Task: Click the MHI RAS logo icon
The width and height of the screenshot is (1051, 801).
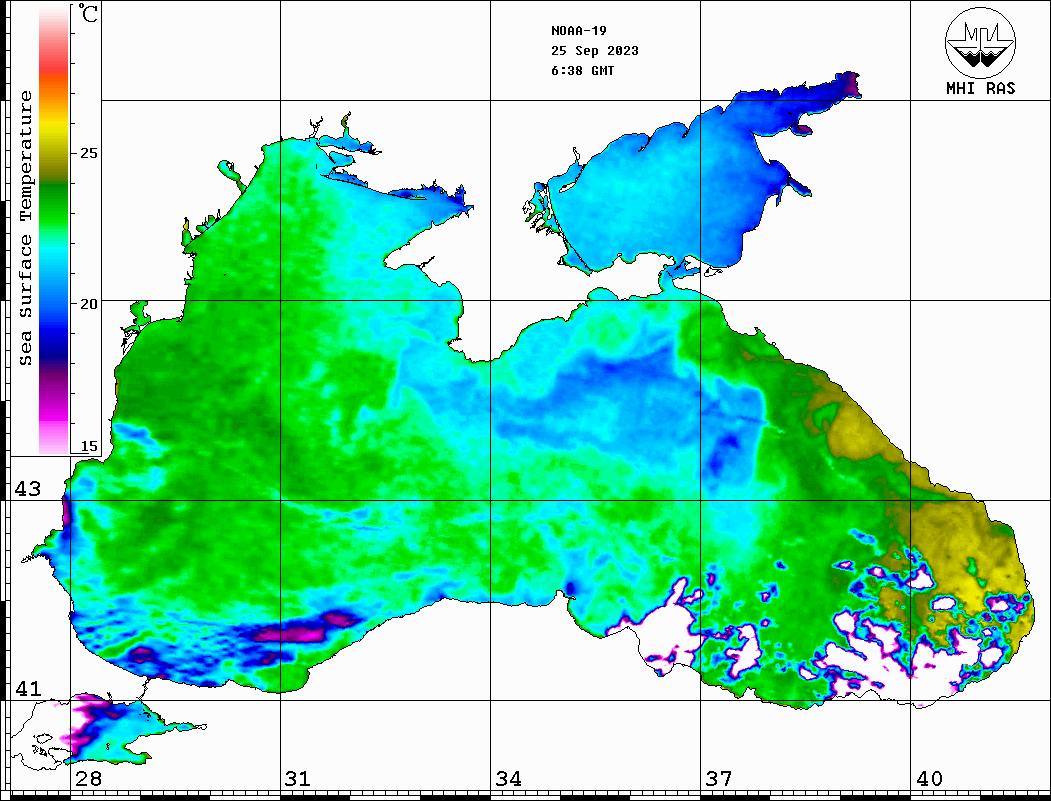Action: pyautogui.click(x=980, y=42)
